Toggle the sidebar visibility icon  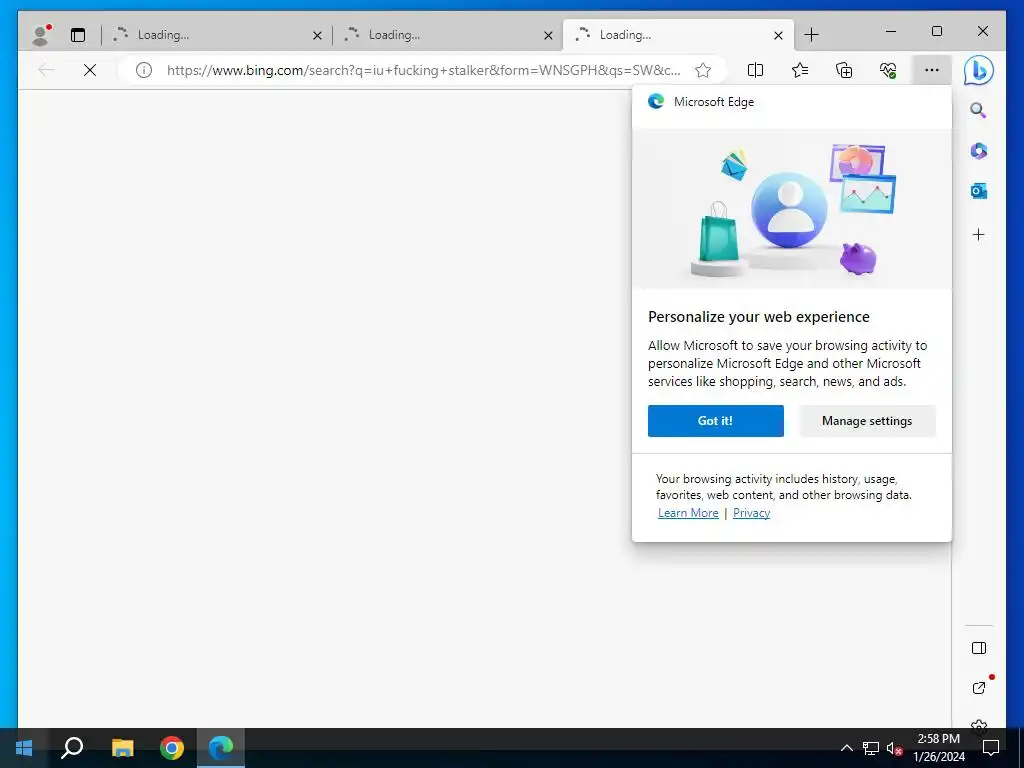[978, 648]
